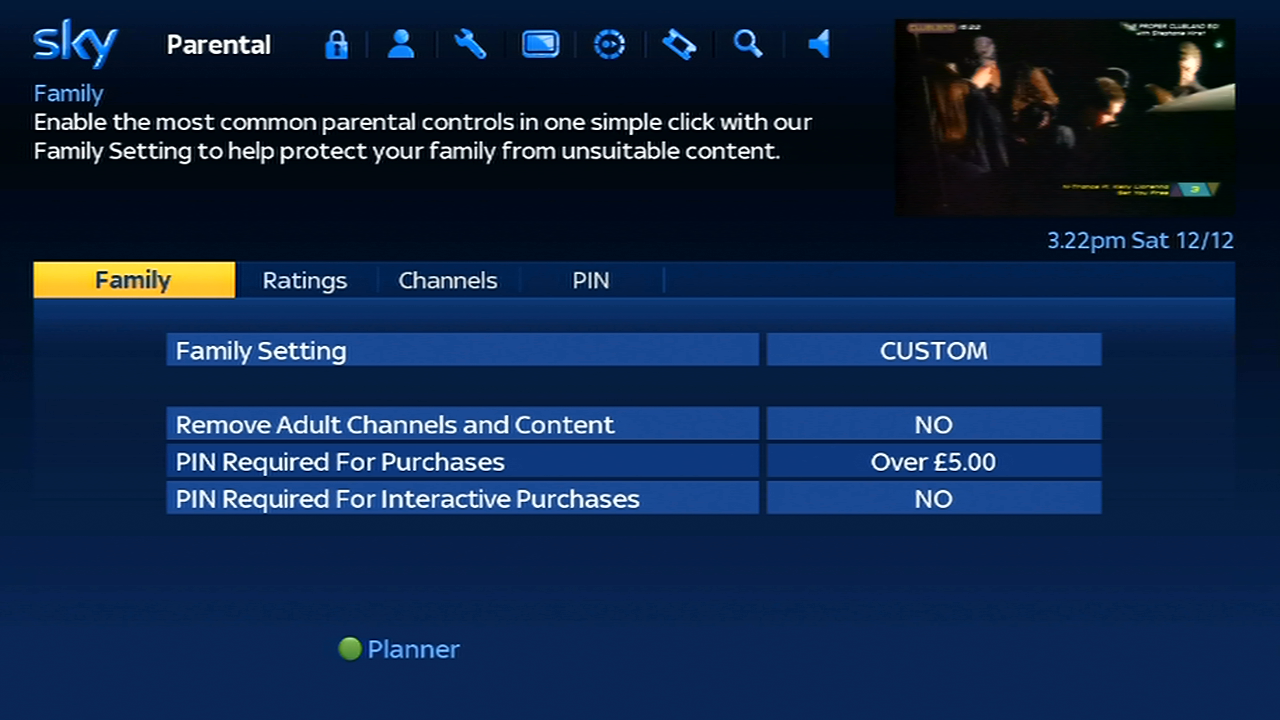Open the person profile icon
The image size is (1280, 720).
(x=401, y=45)
